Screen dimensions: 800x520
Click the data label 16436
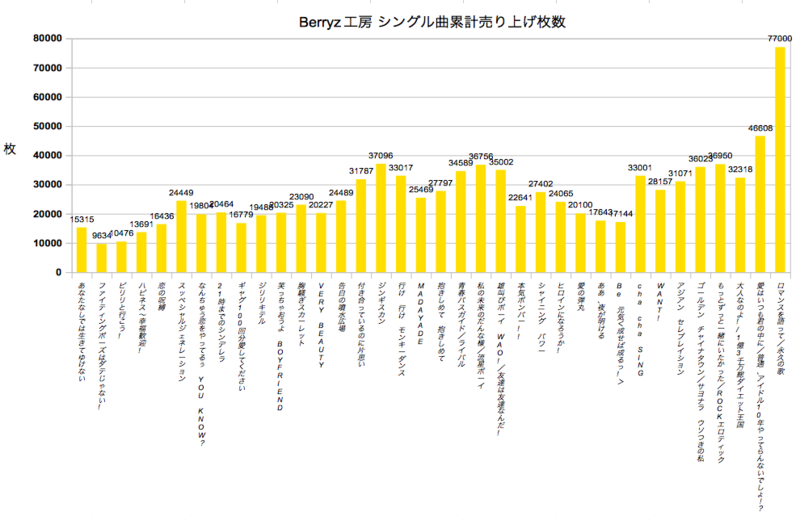click(x=162, y=216)
